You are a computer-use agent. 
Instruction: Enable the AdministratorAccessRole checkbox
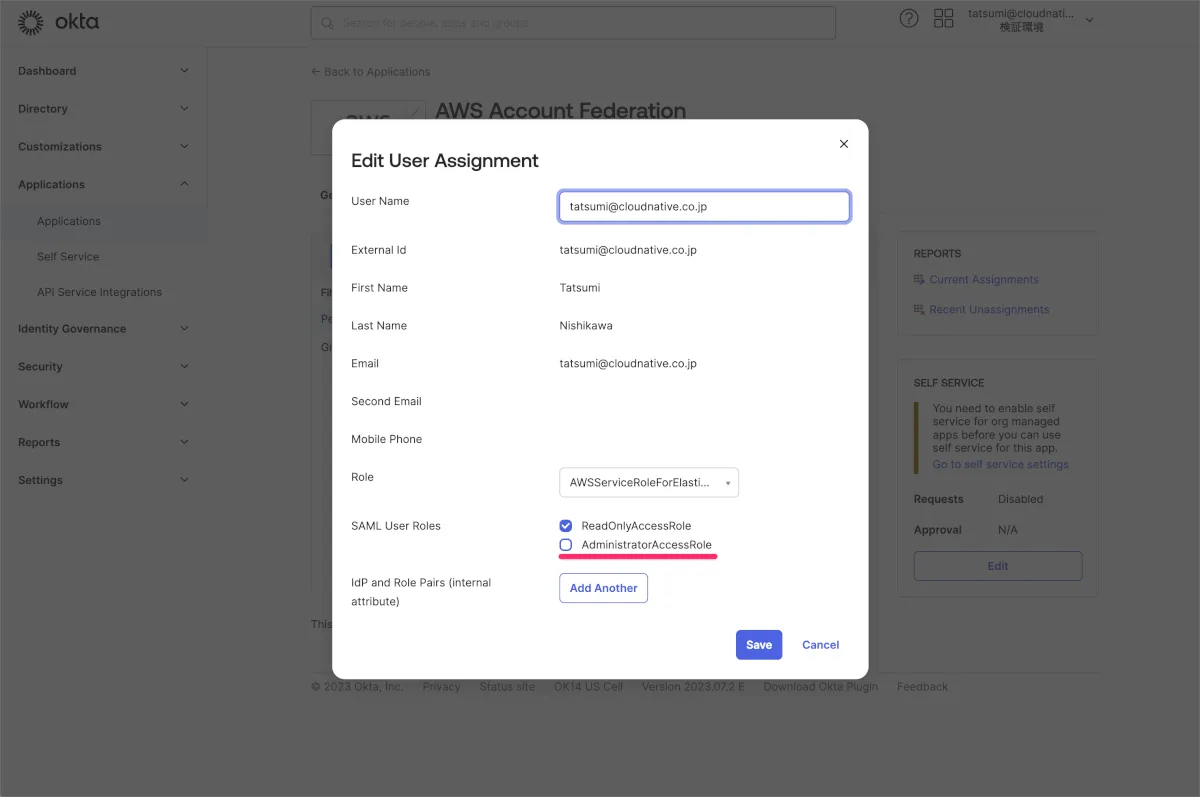[x=566, y=545]
